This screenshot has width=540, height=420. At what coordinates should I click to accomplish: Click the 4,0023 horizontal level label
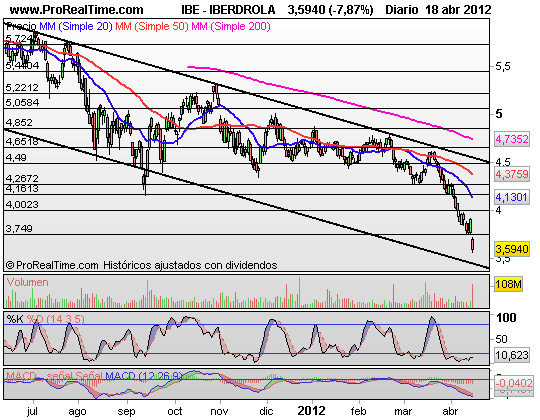22,205
